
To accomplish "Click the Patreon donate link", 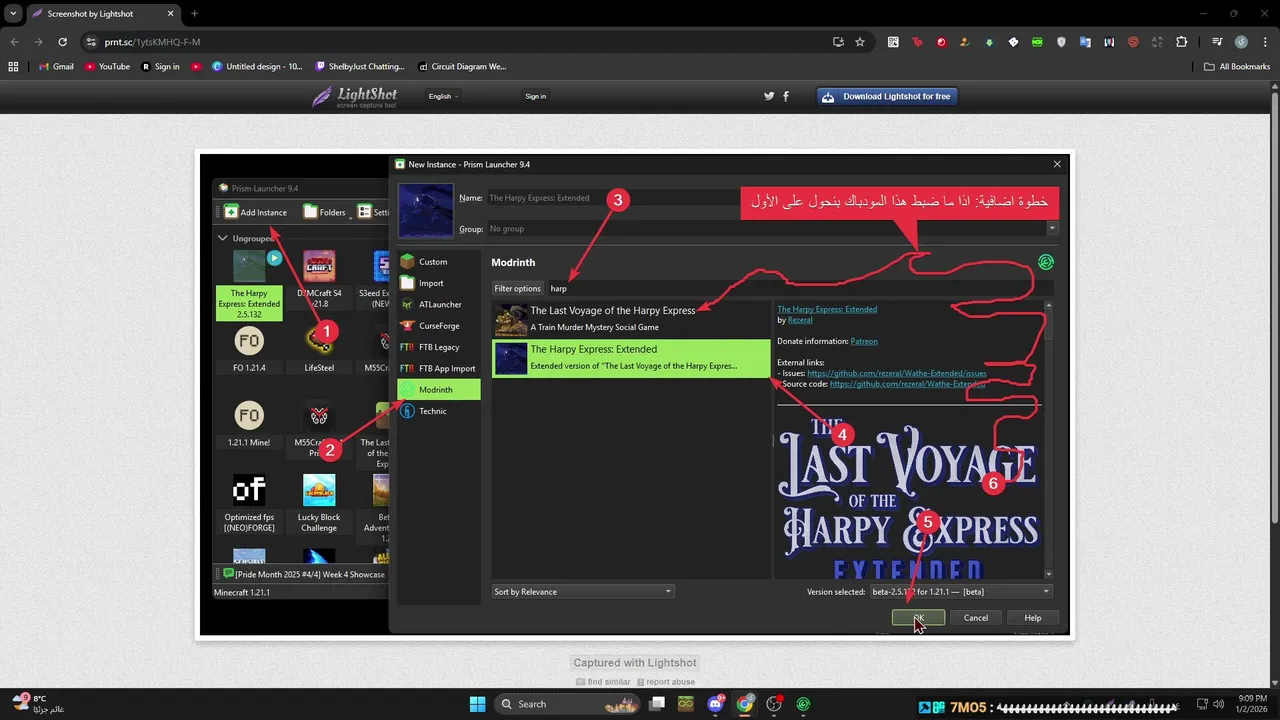I will point(864,341).
